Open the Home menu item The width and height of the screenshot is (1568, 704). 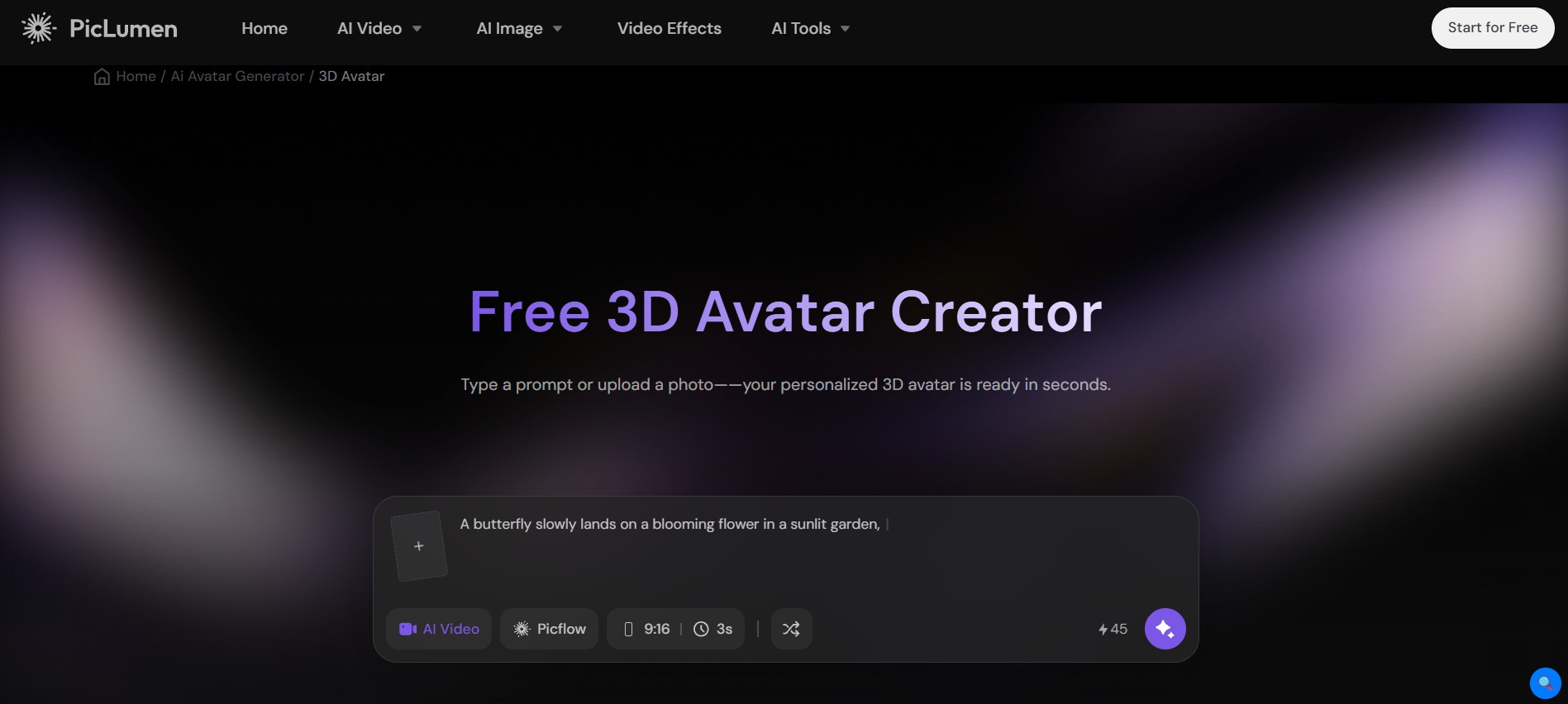pos(265,28)
